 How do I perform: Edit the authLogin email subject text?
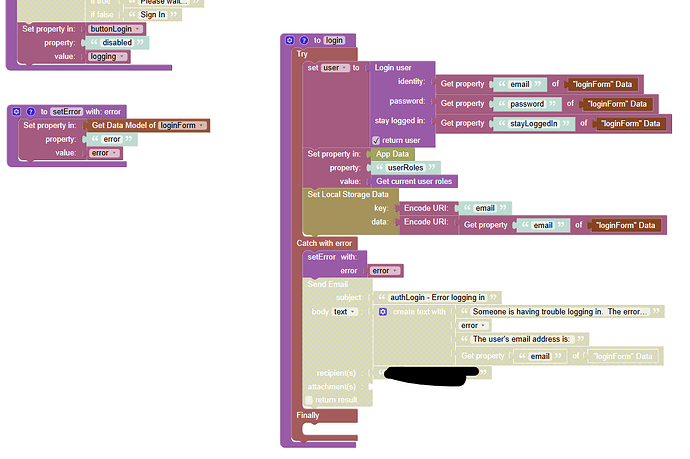click(437, 297)
